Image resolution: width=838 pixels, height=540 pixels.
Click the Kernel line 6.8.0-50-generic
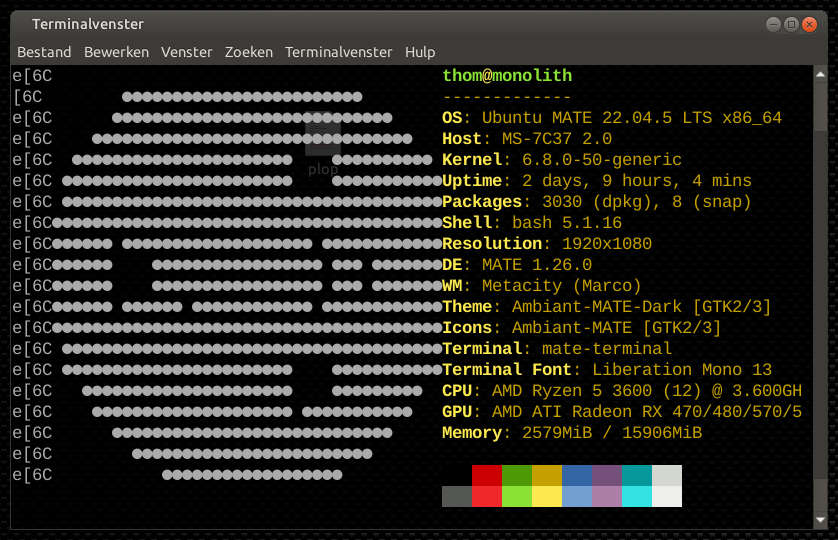point(562,160)
